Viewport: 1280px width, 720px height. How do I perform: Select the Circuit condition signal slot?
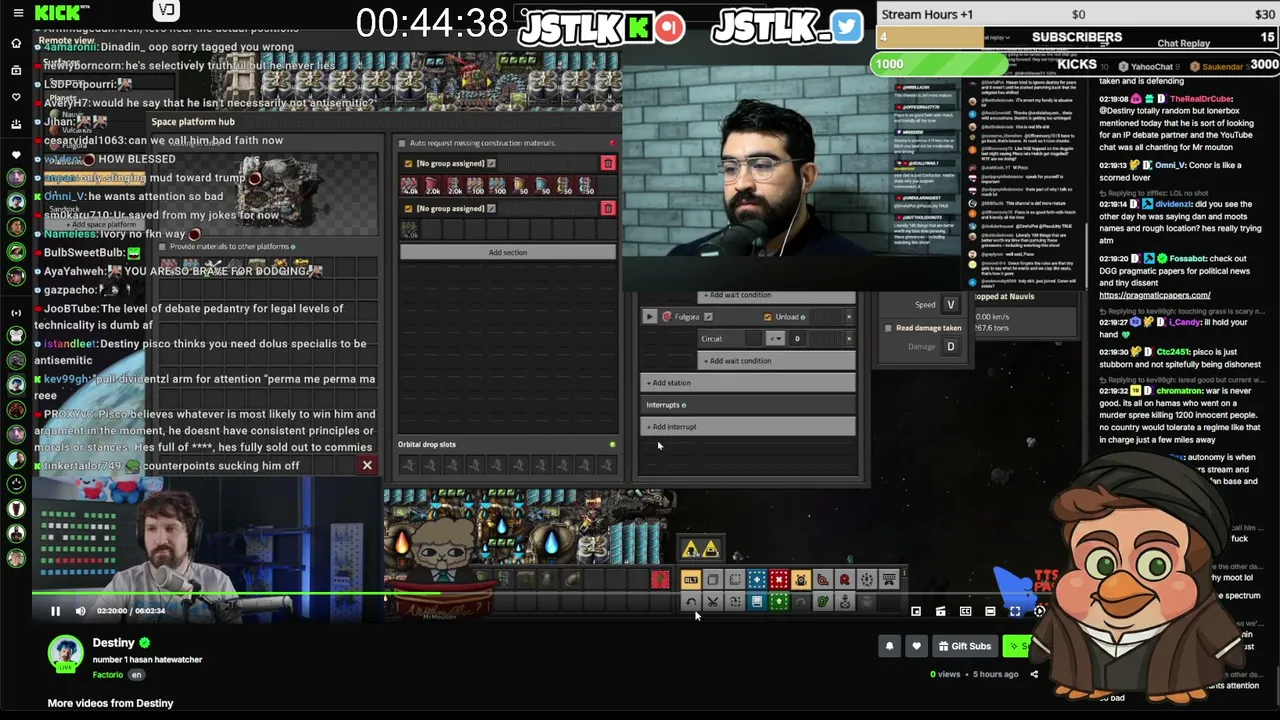point(752,339)
